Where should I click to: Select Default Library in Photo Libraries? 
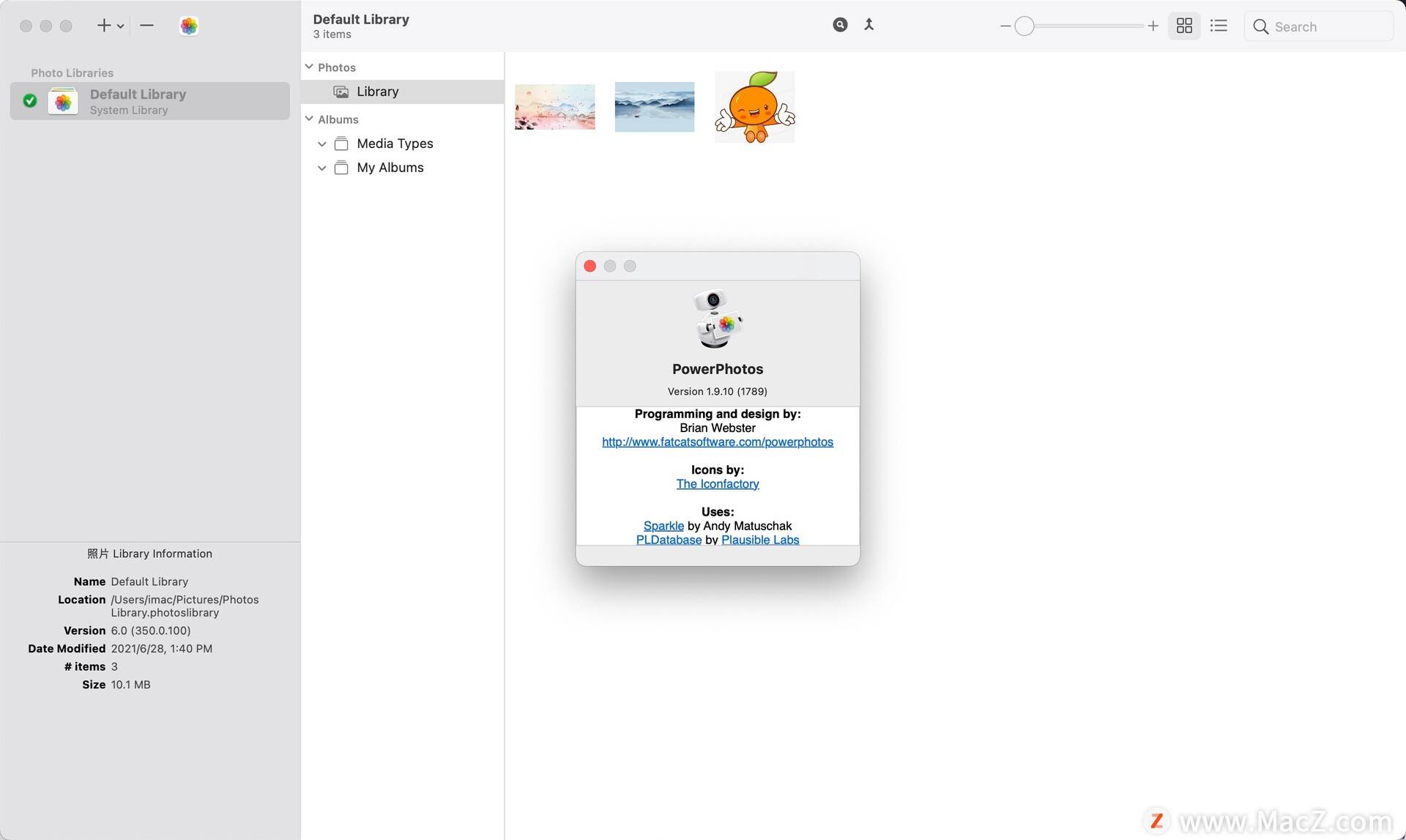pyautogui.click(x=149, y=101)
